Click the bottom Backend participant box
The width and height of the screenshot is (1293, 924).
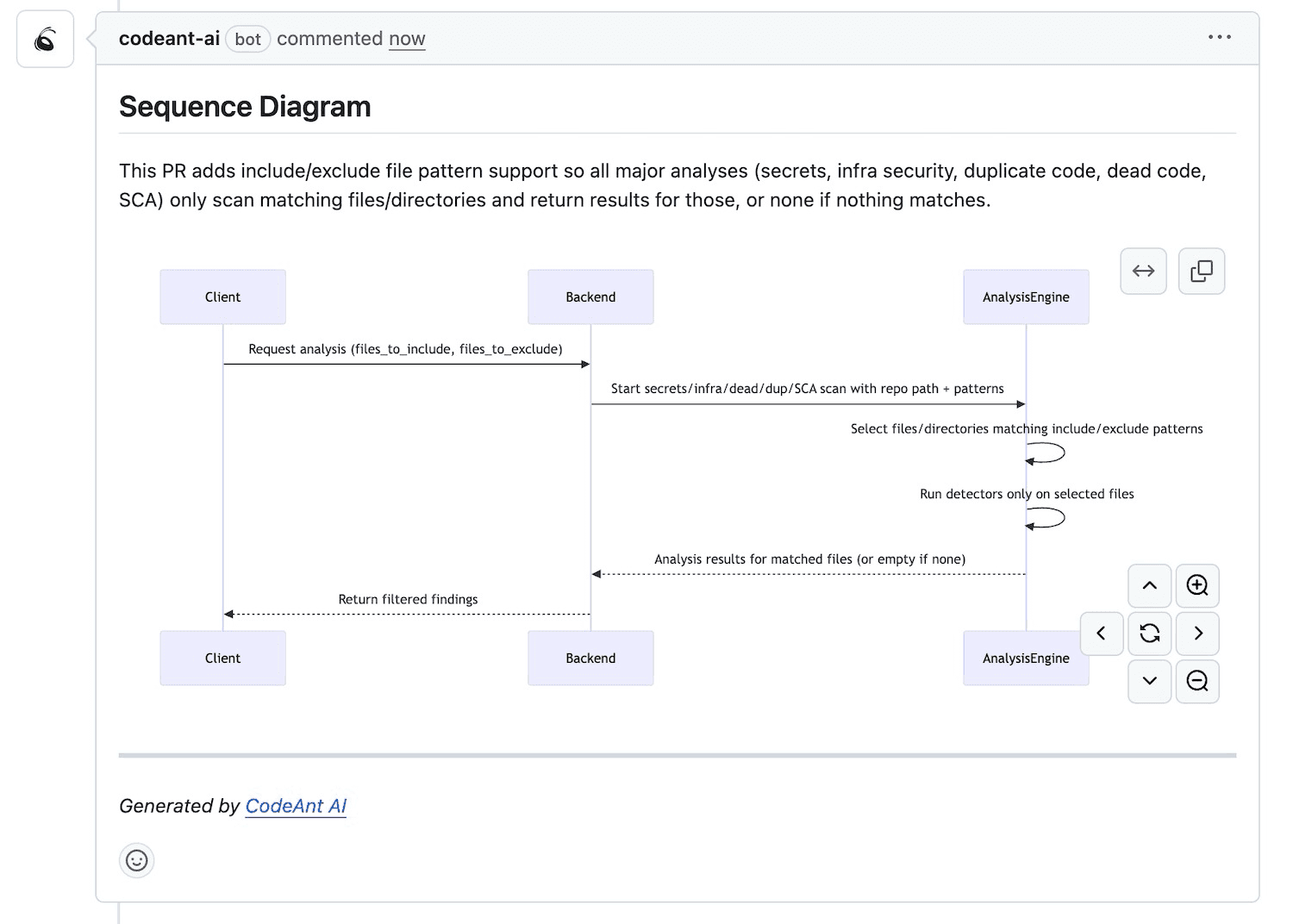pos(590,659)
